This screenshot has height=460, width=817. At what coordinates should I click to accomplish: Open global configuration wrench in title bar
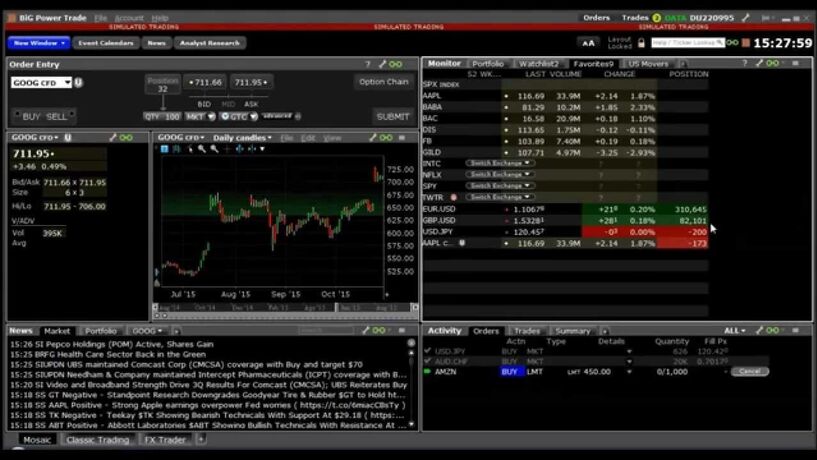click(746, 18)
